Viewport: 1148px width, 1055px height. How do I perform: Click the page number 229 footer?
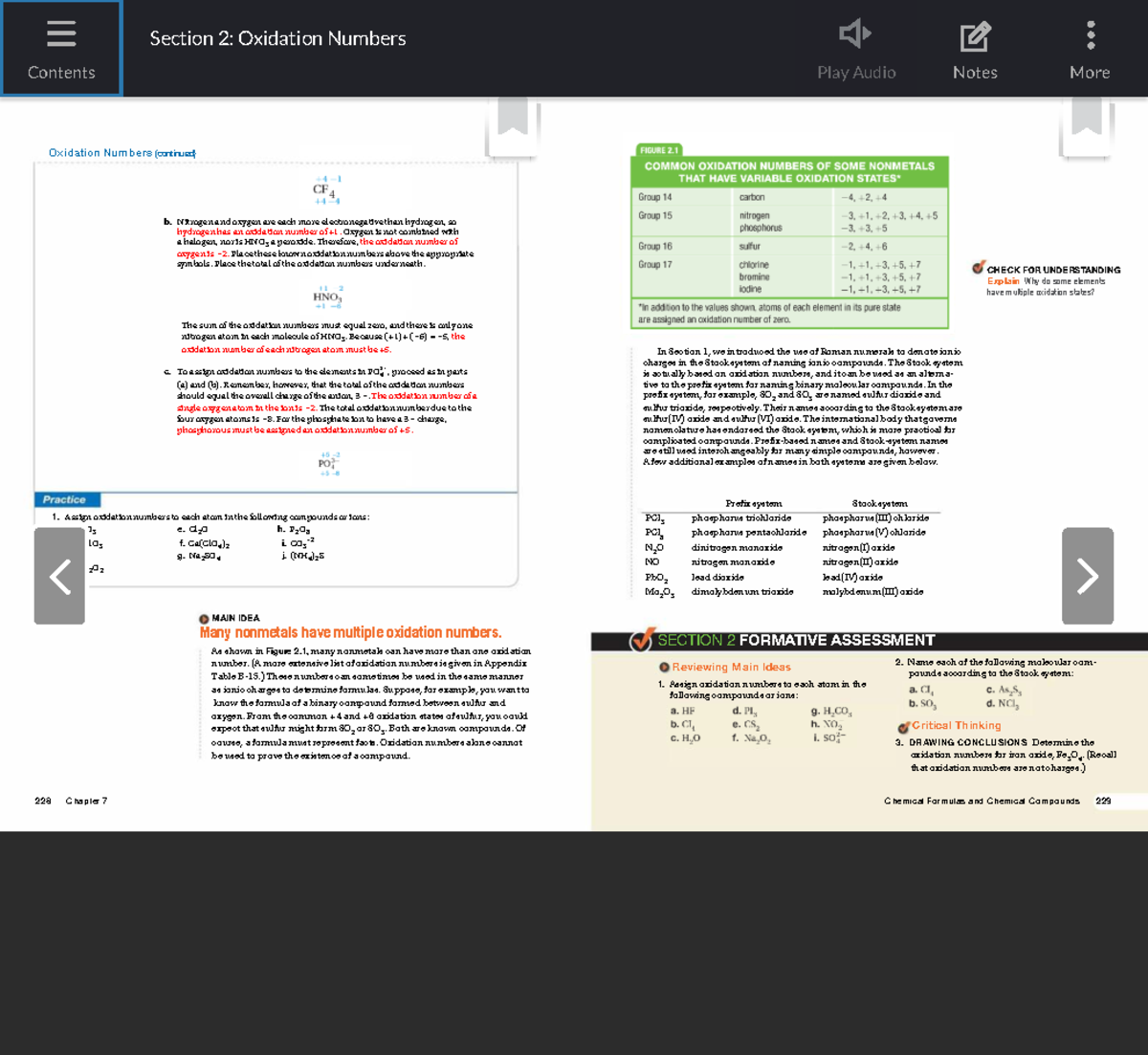1103,802
